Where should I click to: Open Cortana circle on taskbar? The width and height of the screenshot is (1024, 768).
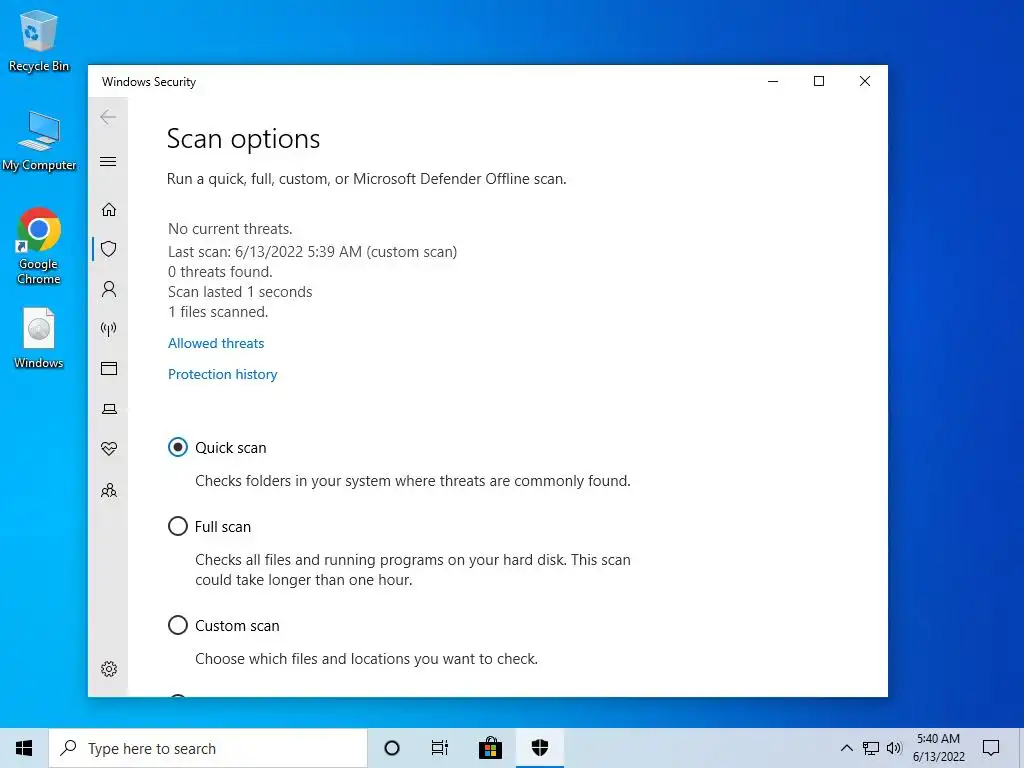(x=392, y=748)
